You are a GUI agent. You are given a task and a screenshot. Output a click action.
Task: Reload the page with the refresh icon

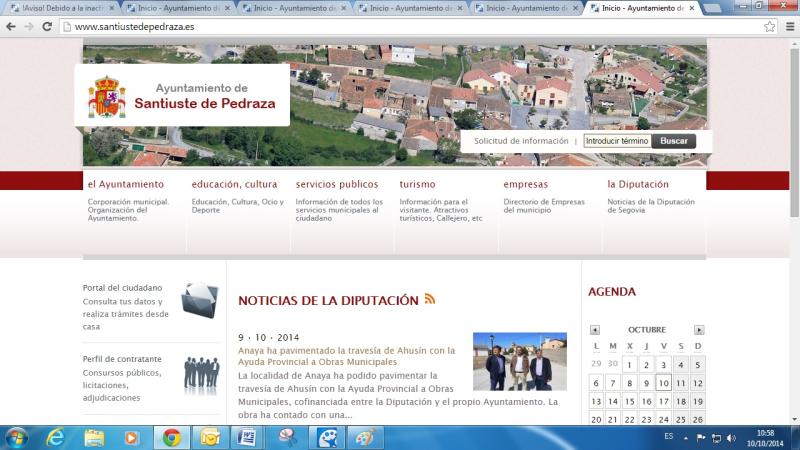pos(47,26)
